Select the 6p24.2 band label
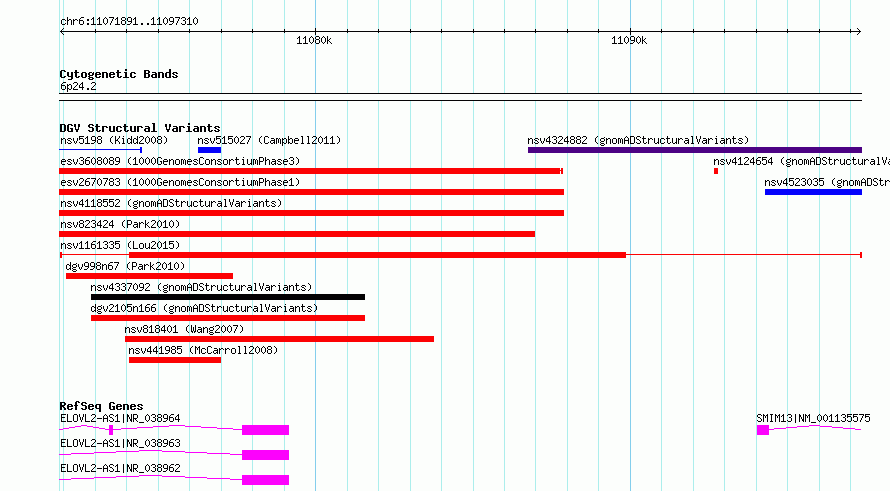 coord(78,86)
